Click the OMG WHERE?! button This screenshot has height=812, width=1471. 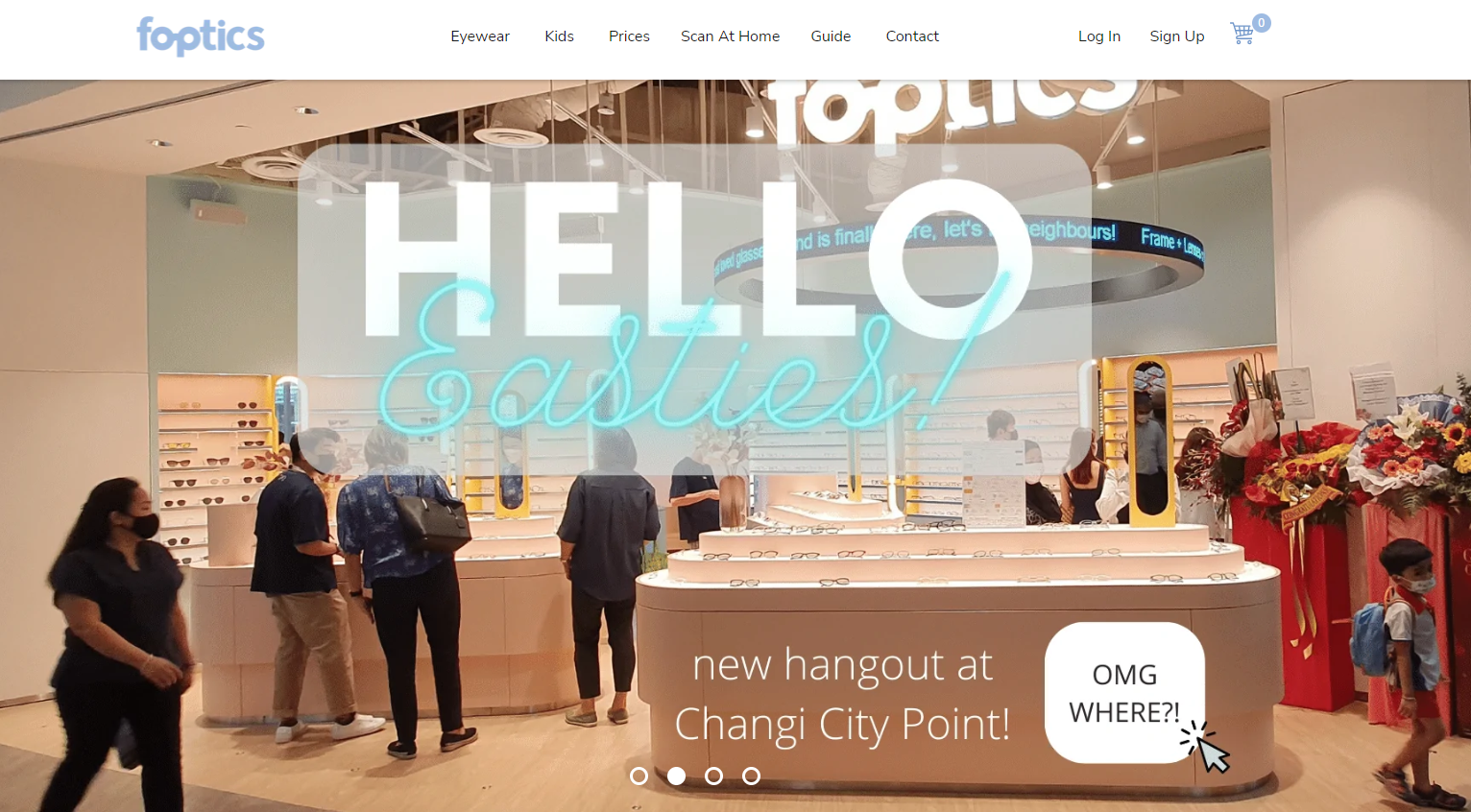coord(1124,693)
